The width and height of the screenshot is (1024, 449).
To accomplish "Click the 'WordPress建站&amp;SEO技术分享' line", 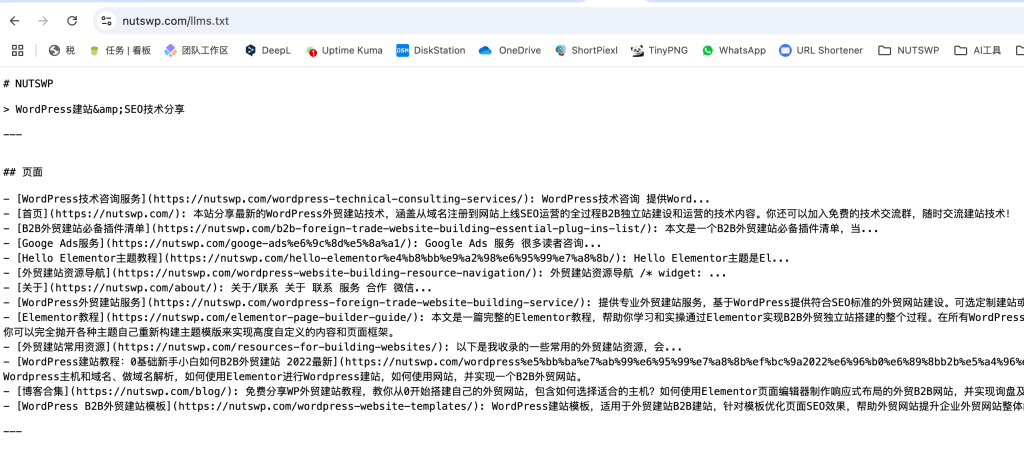I will 100,109.
